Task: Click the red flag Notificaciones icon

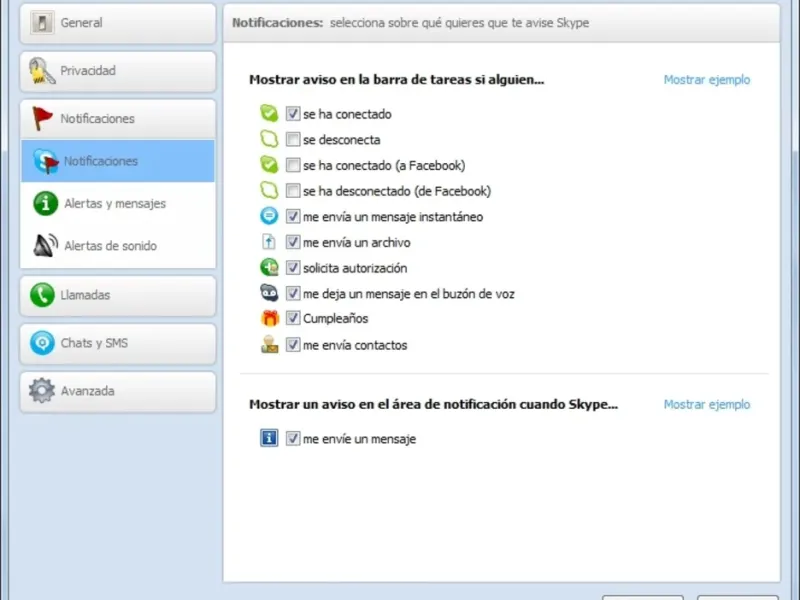Action: [42, 118]
